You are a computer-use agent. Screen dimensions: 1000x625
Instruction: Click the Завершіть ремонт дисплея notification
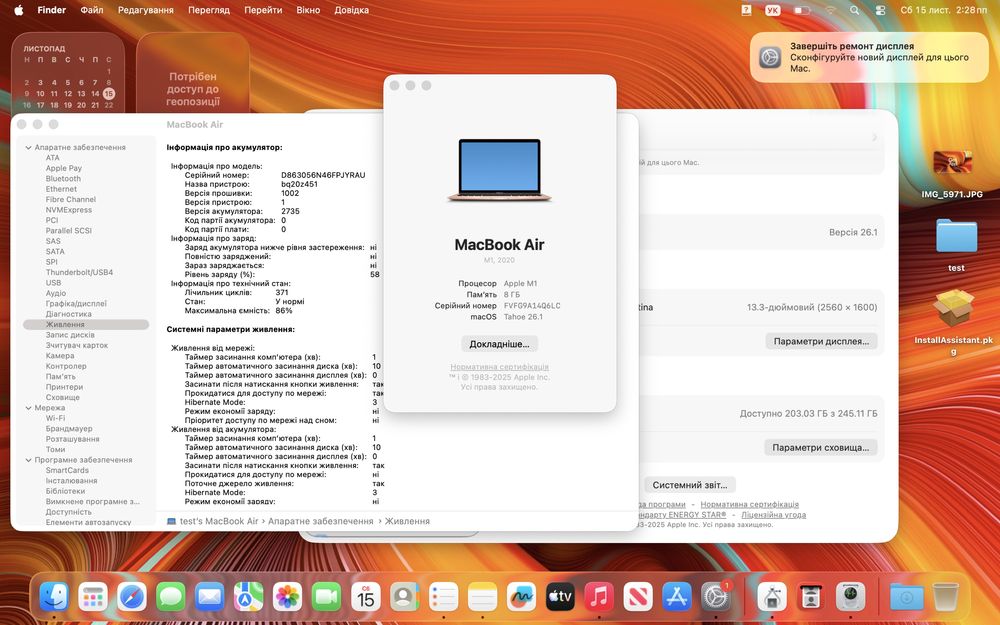point(869,57)
